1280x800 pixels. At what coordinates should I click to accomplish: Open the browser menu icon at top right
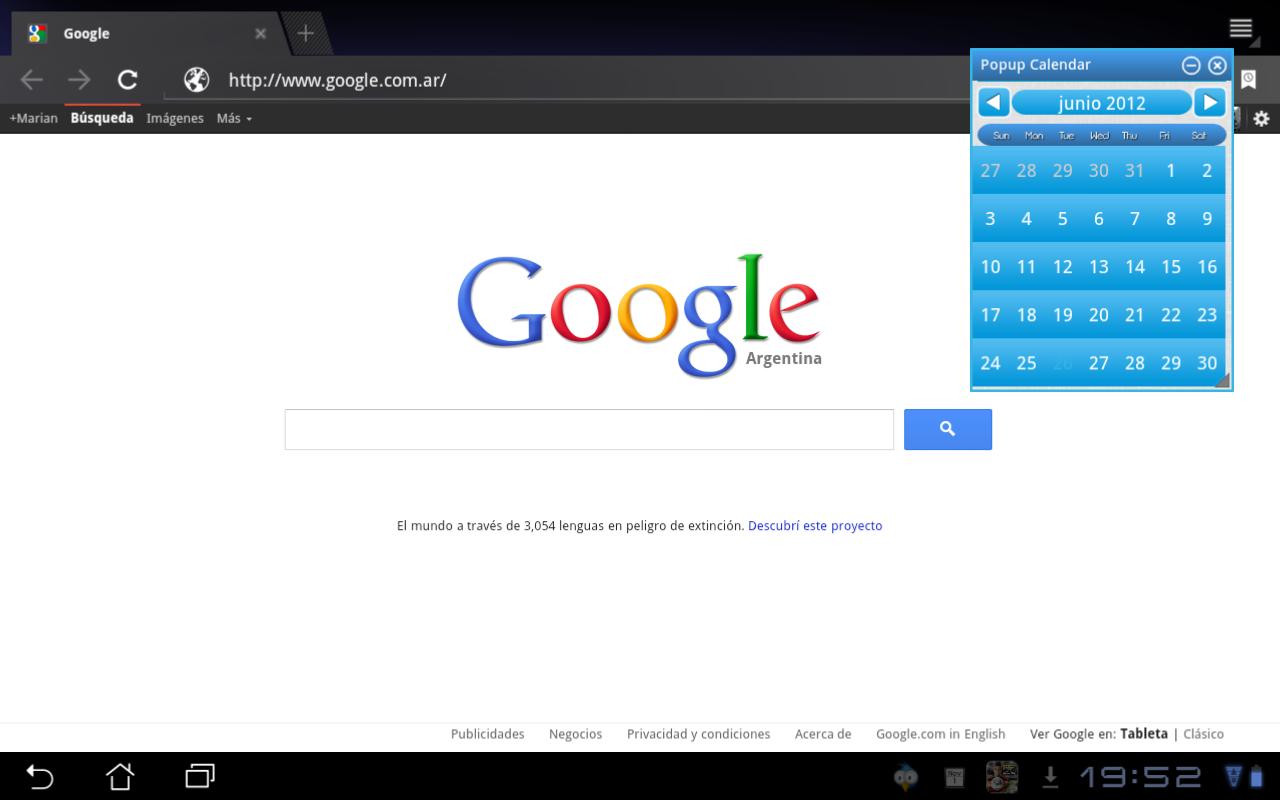pos(1241,28)
